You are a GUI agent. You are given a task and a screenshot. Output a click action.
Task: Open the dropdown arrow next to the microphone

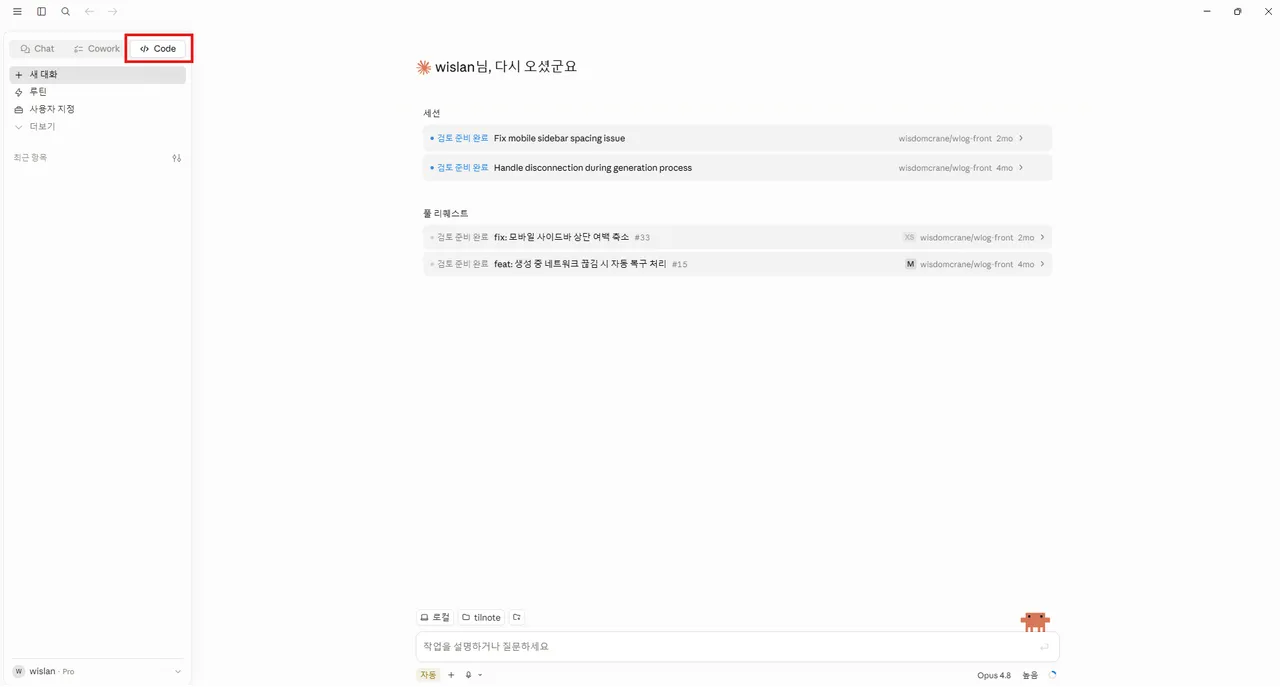(x=480, y=675)
